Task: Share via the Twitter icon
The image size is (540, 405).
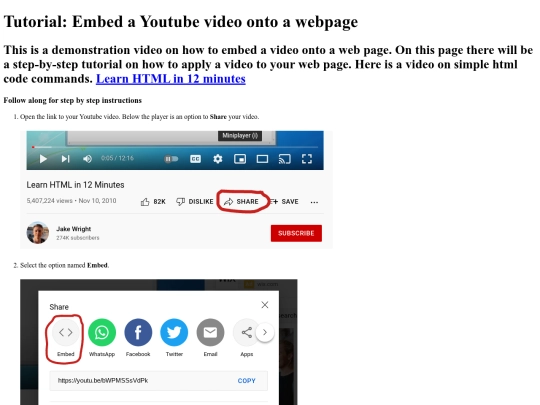Action: (174, 332)
